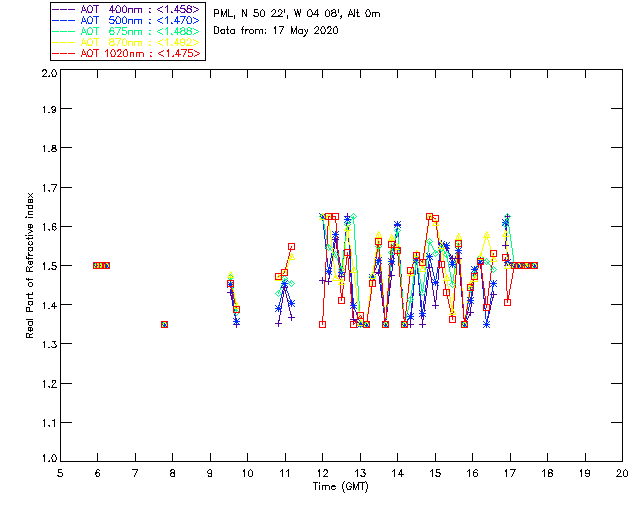The width and height of the screenshot is (640, 512).
Task: Click the 5 x-axis tick label
Action: pos(60,473)
